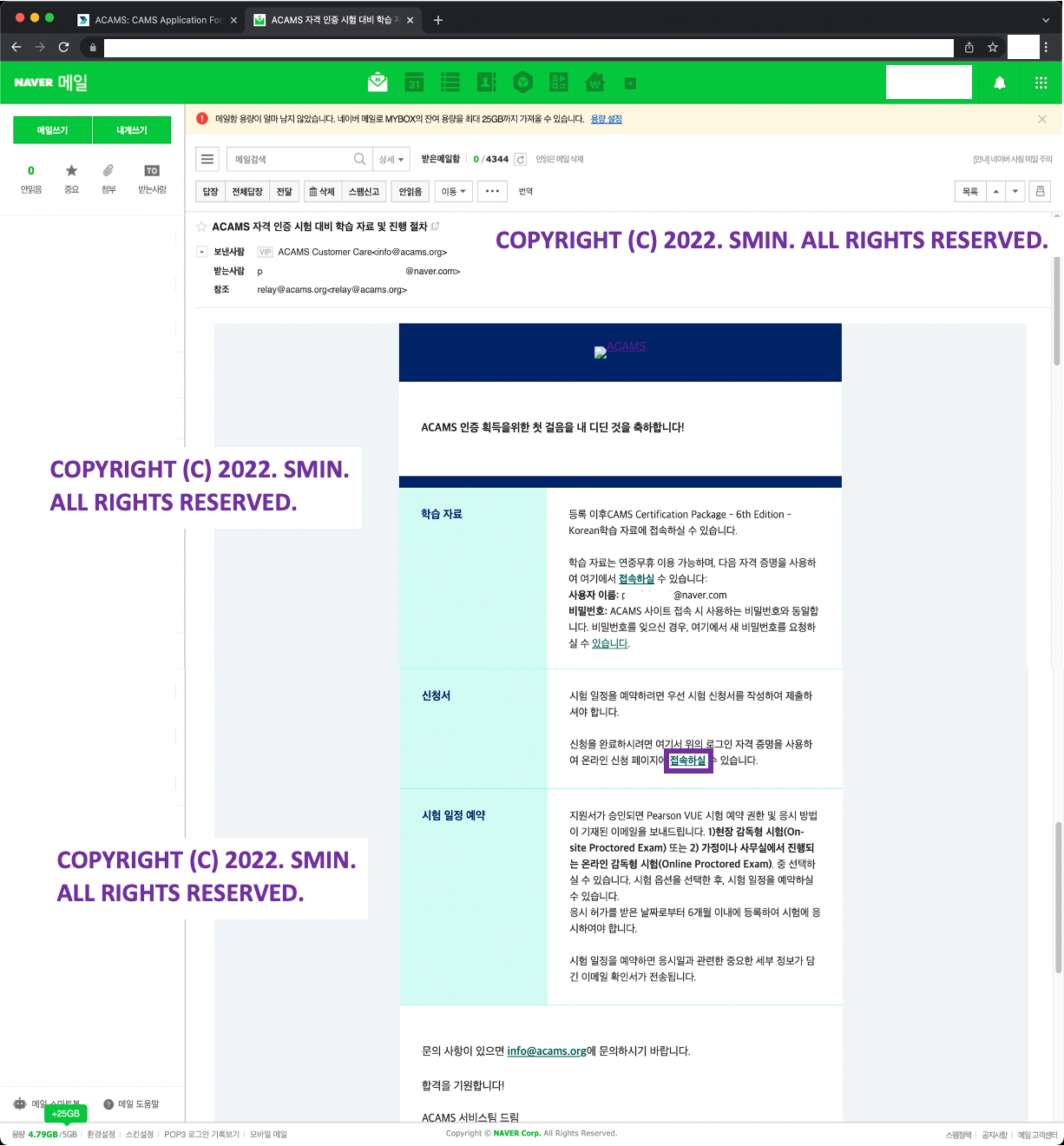Click relay@acams.org CC address
Image resolution: width=1064 pixels, height=1146 pixels.
[x=332, y=290]
